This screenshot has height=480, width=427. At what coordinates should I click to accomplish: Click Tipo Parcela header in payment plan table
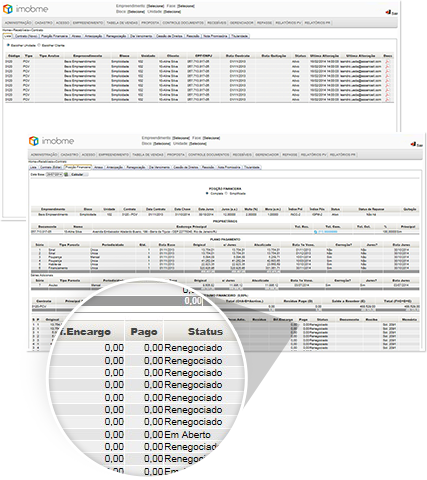[69, 245]
